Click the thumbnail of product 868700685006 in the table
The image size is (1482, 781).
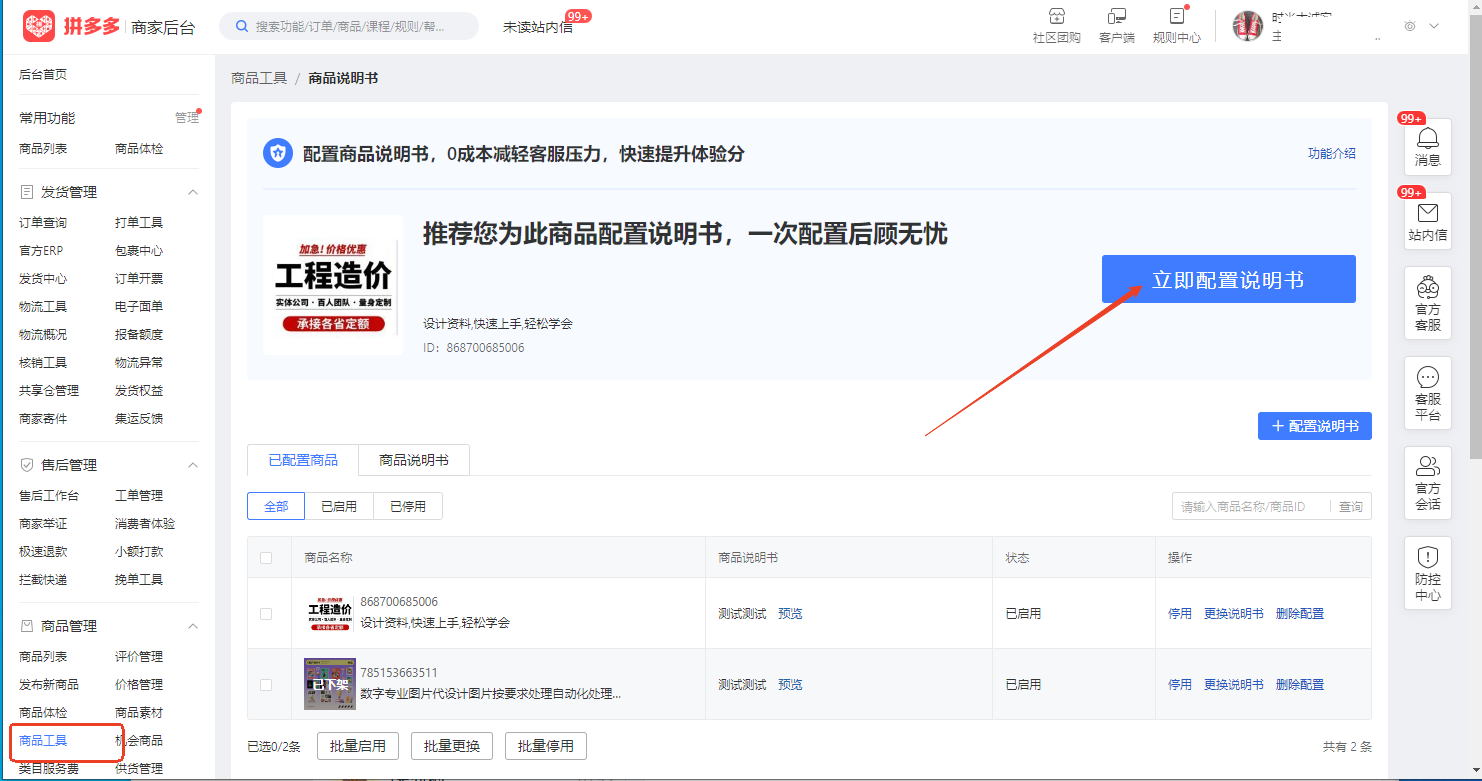click(330, 613)
